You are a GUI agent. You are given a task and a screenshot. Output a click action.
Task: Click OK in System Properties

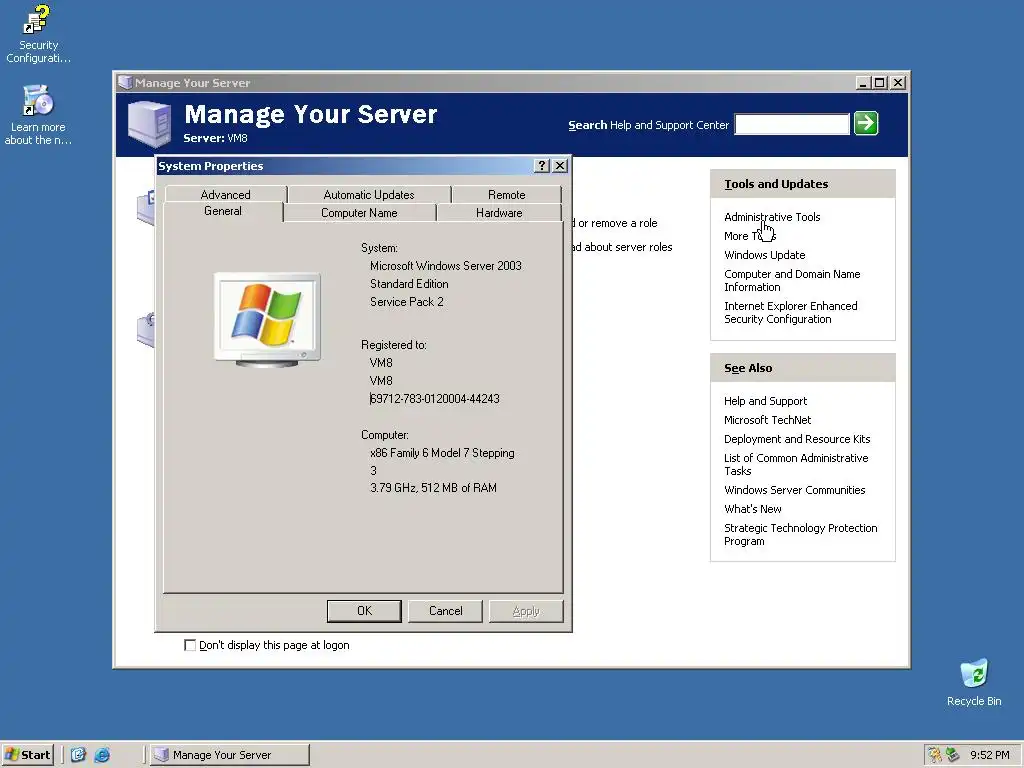click(364, 611)
